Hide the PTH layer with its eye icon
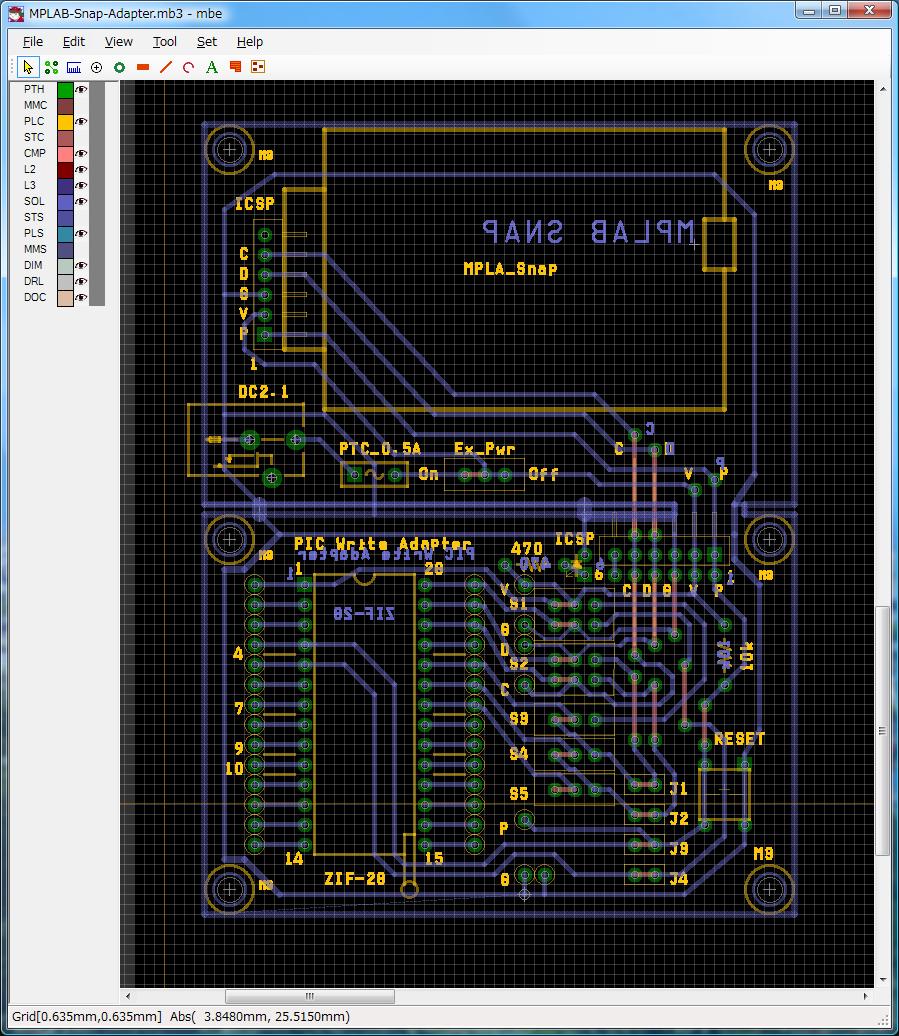The width and height of the screenshot is (899, 1036). pyautogui.click(x=81, y=89)
